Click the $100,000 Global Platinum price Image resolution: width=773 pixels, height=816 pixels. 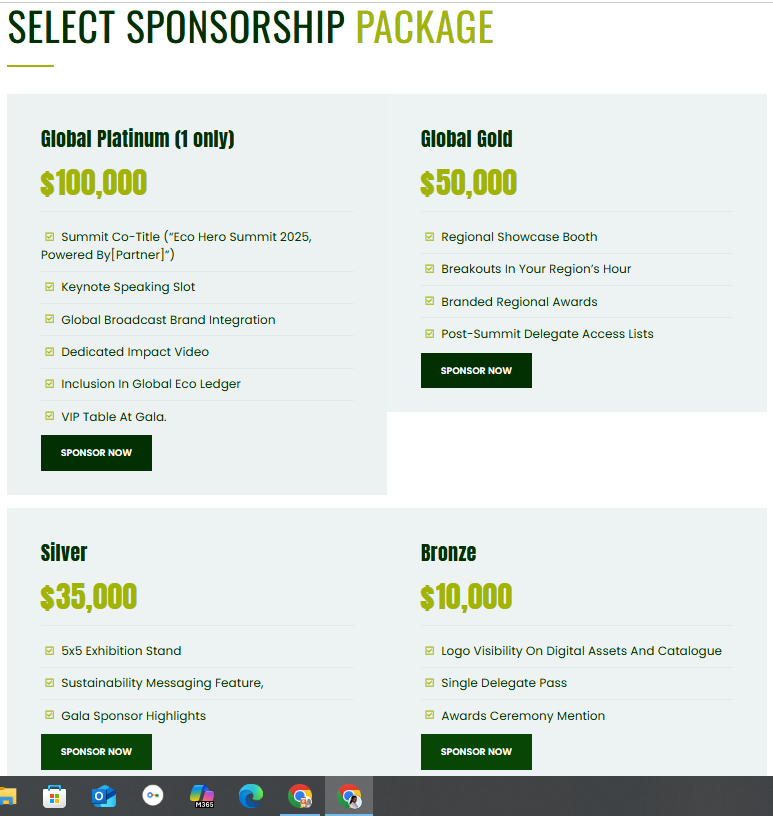pos(94,184)
